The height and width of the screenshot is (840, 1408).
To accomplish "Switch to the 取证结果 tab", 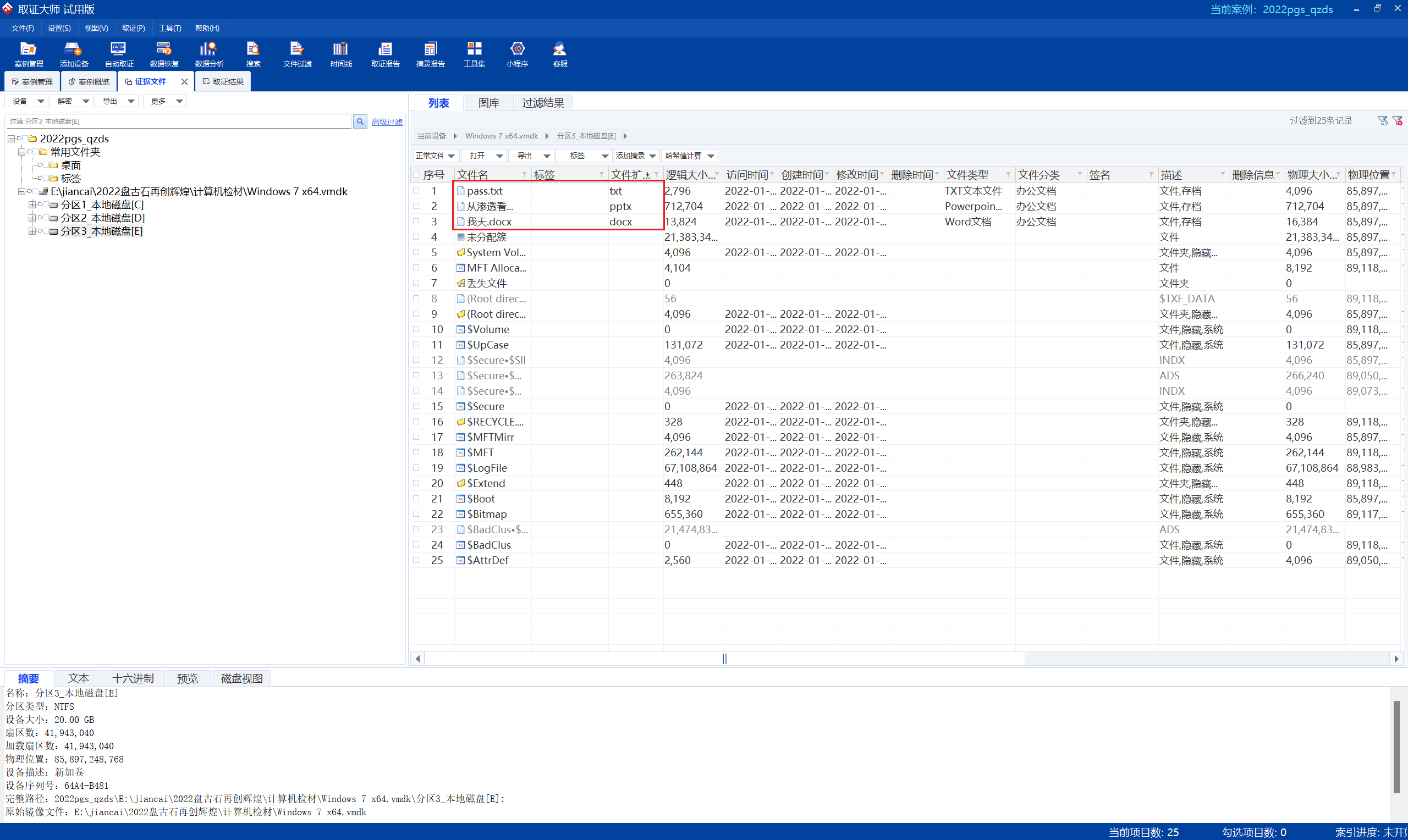I will [223, 81].
